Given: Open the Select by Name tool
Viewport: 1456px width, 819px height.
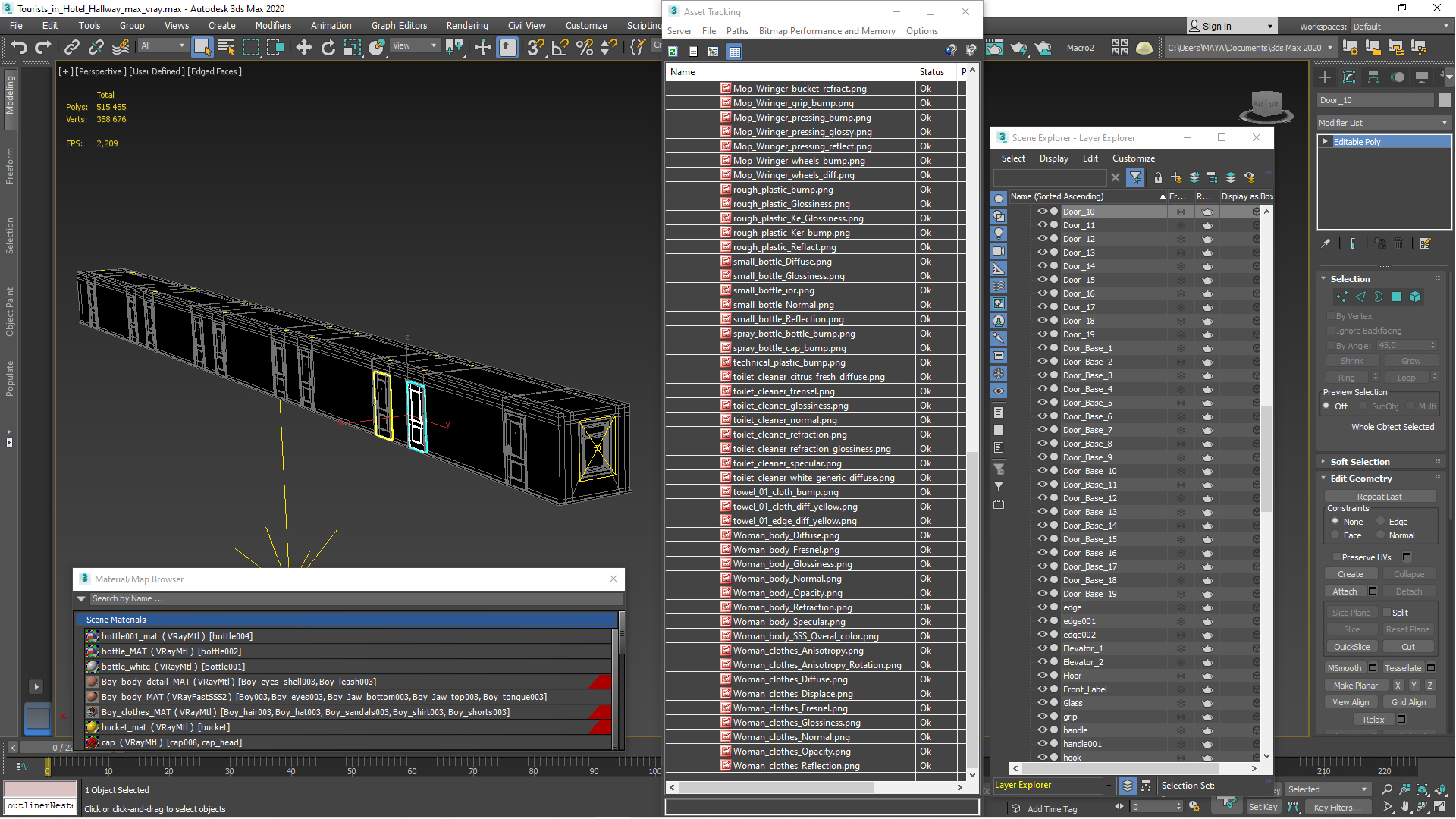Looking at the screenshot, I should (226, 48).
